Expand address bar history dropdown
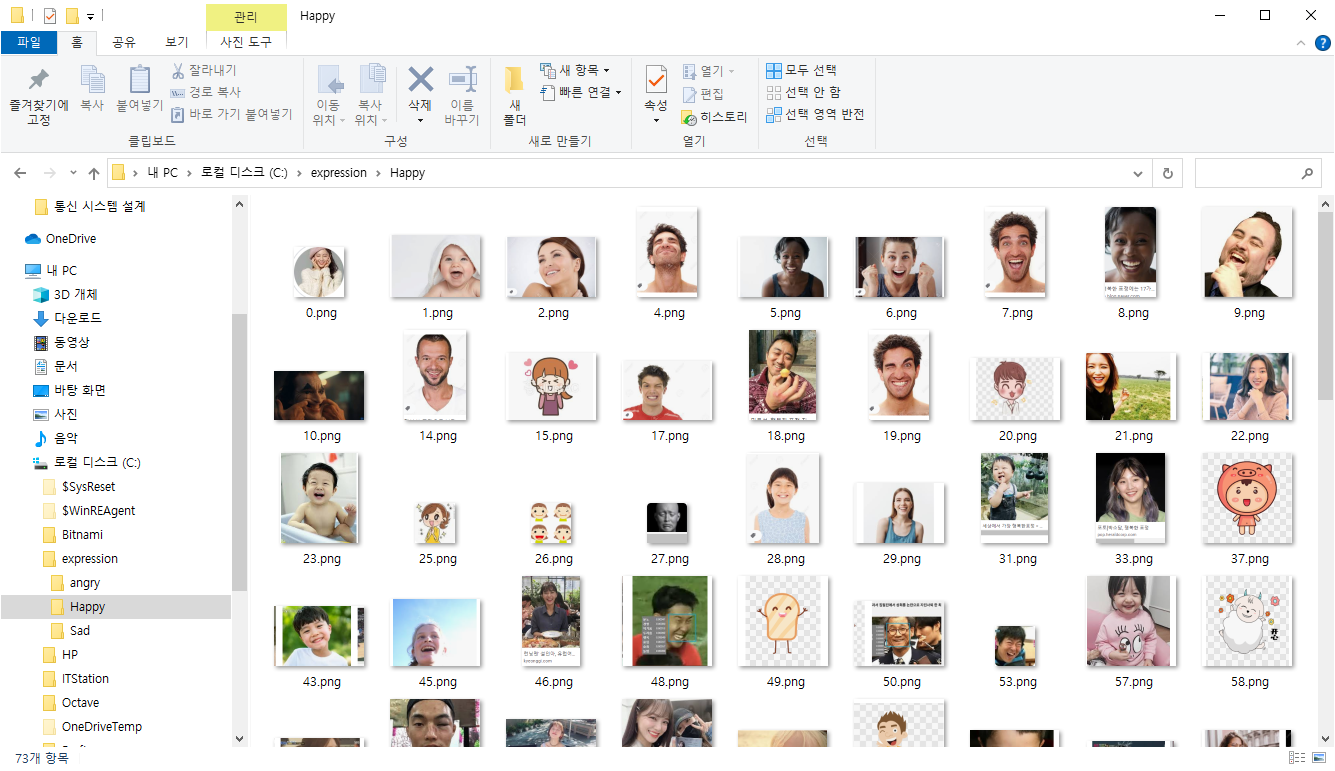 (x=1137, y=173)
